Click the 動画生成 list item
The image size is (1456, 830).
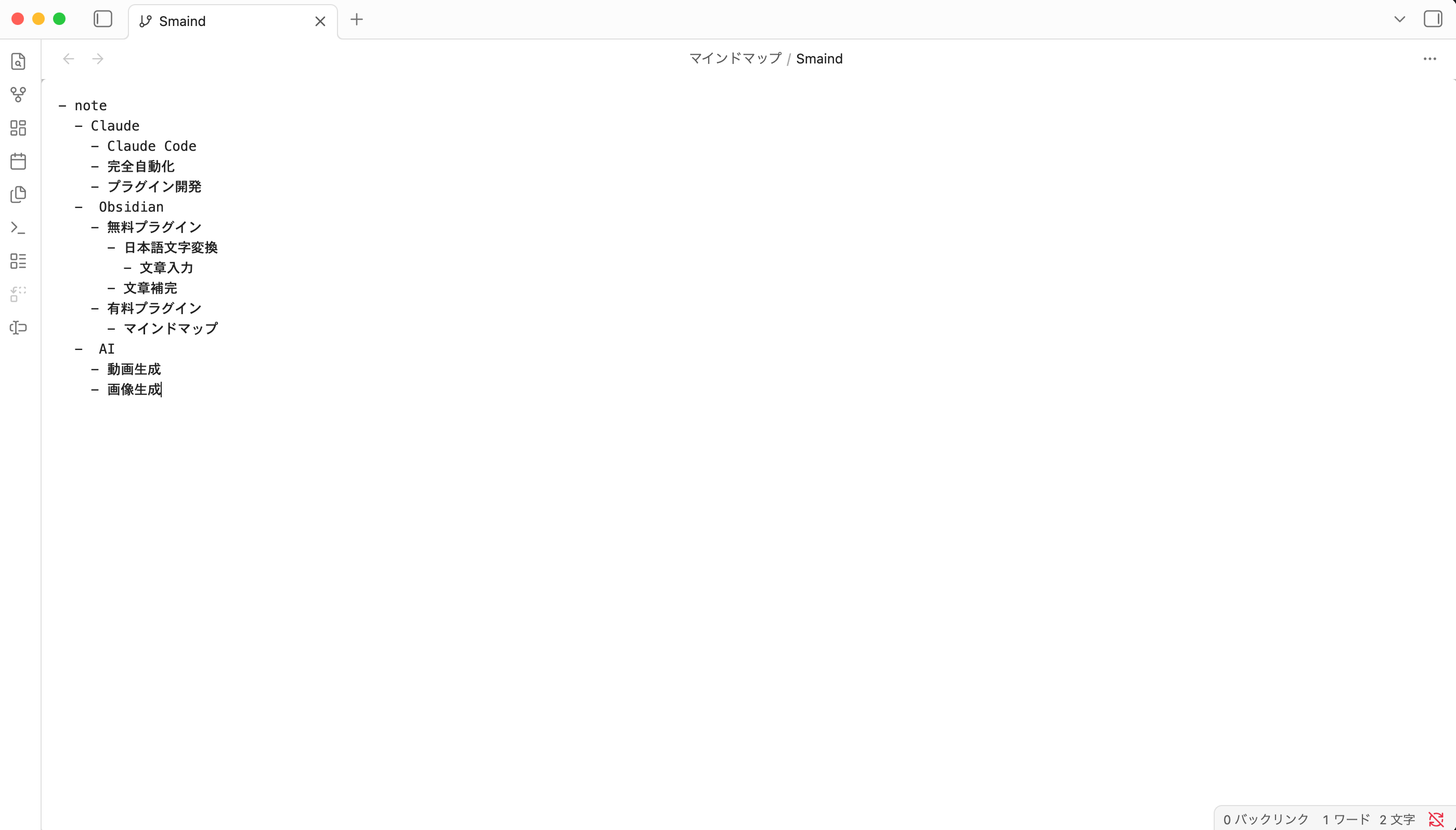(x=134, y=369)
